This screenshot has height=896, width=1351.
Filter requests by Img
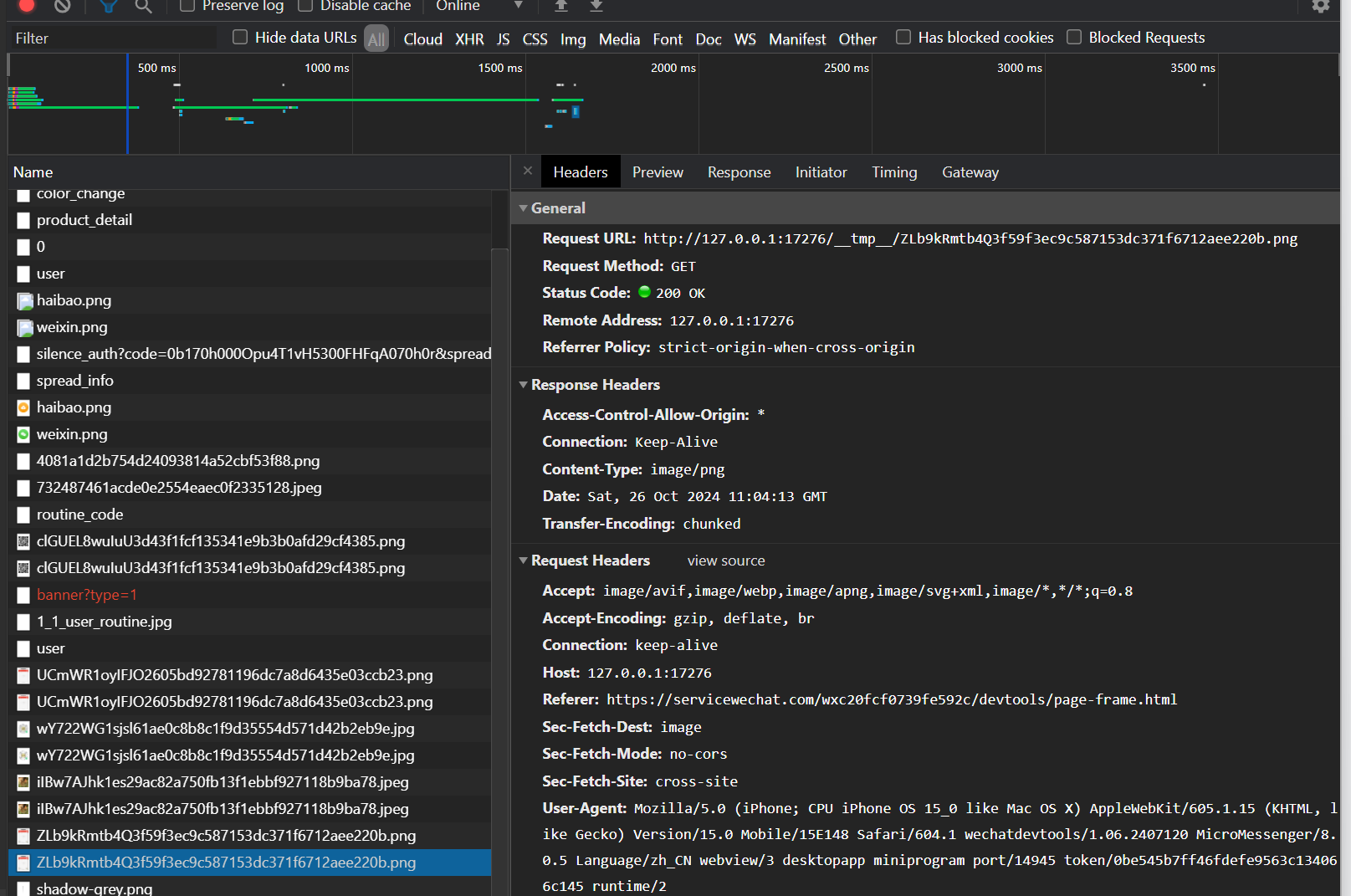point(573,38)
